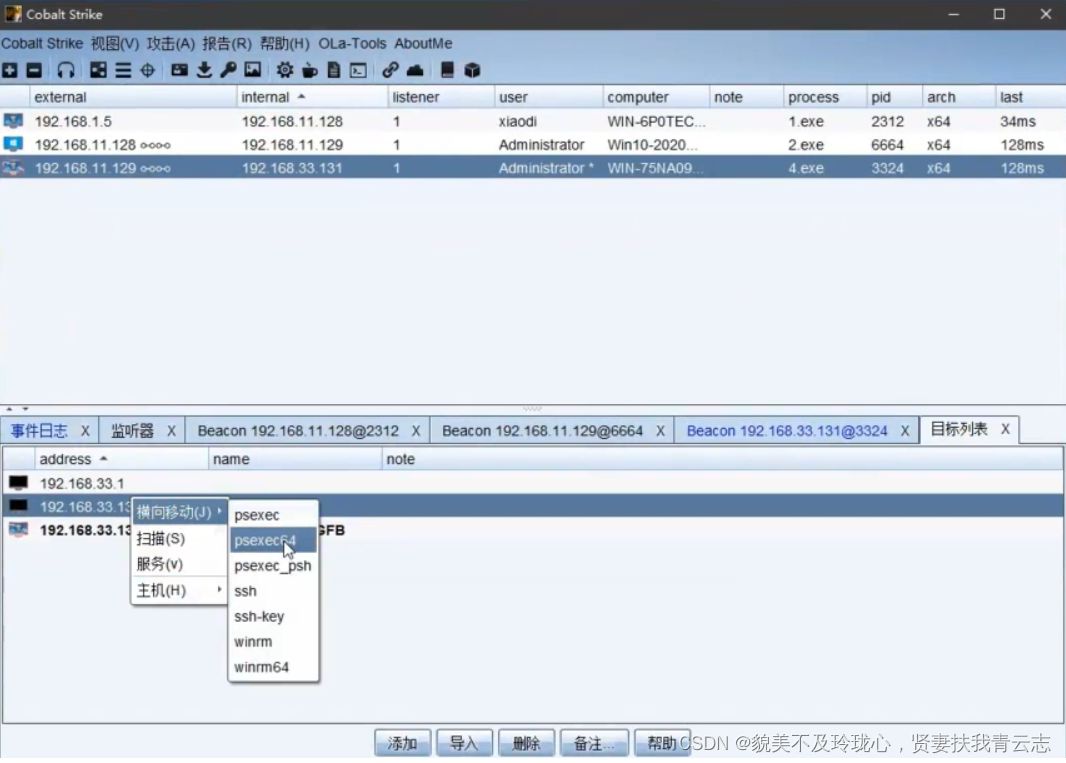Open the AboutMe menu
The image size is (1066, 763).
point(423,44)
